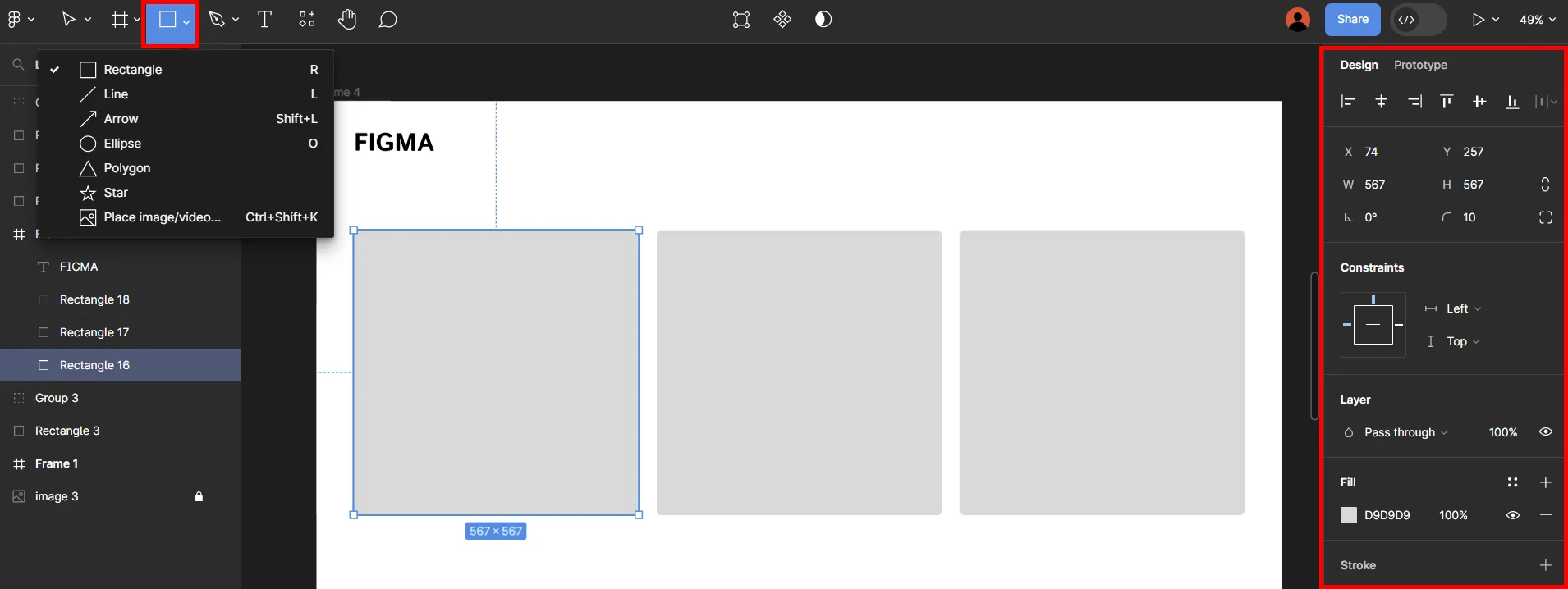Unlock the image 3 layer
Viewport: 1568px width, 589px height.
pyautogui.click(x=199, y=496)
